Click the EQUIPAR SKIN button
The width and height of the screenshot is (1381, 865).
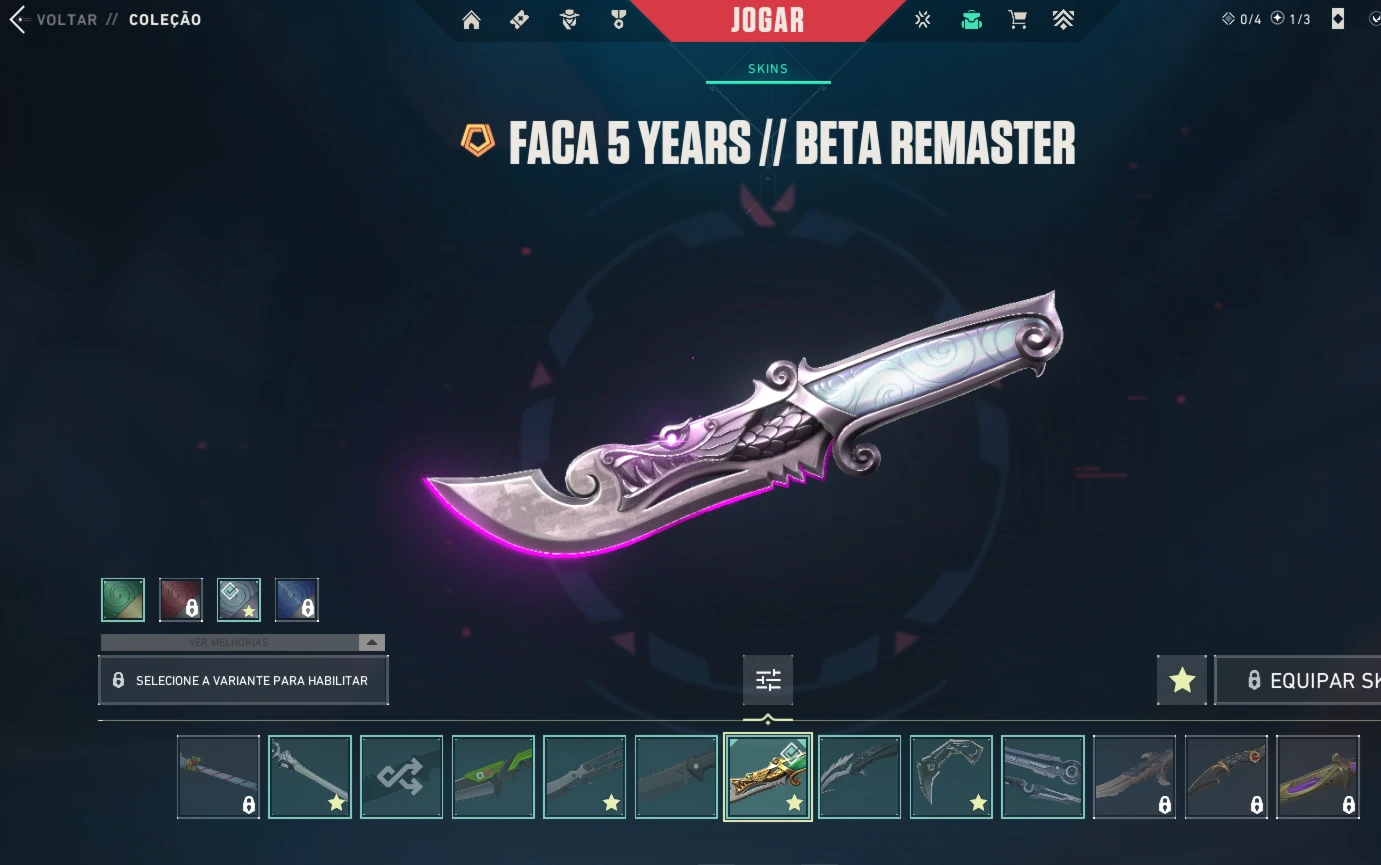tap(1298, 681)
